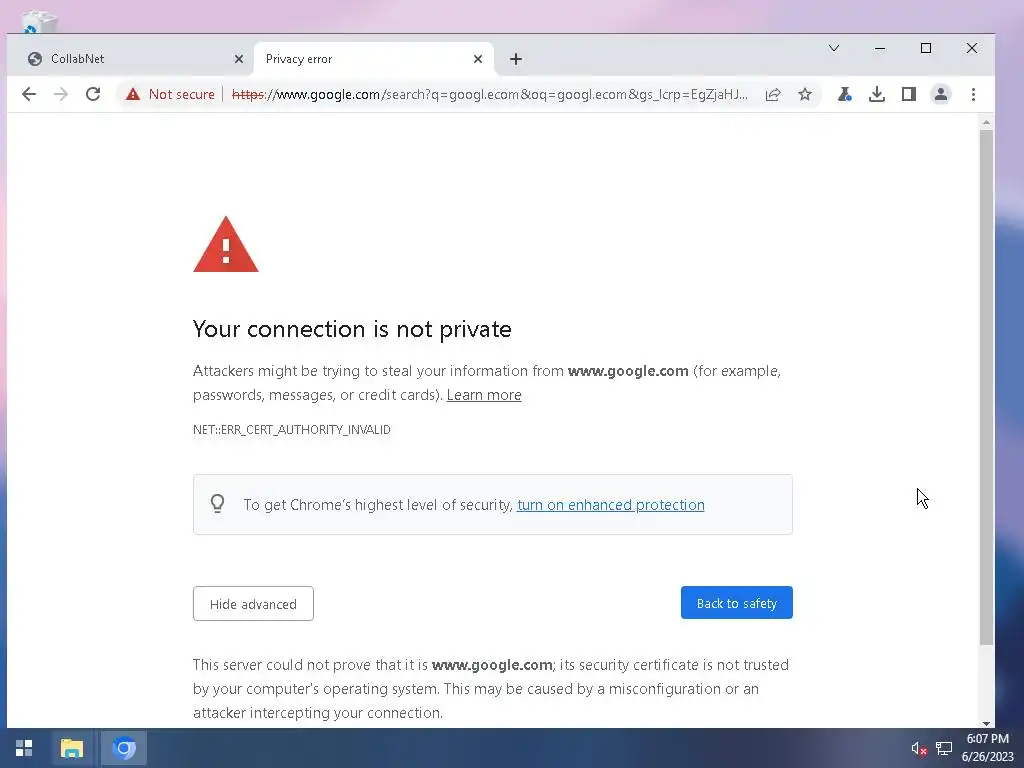Click the scrollbar down arrow
The image size is (1024, 768).
click(986, 723)
